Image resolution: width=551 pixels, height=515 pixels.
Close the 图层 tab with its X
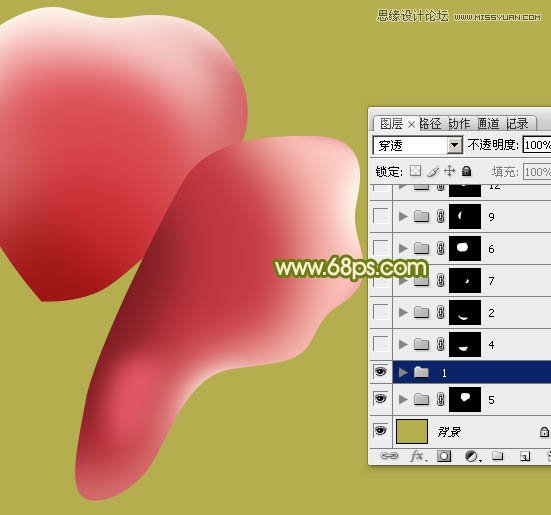[411, 124]
